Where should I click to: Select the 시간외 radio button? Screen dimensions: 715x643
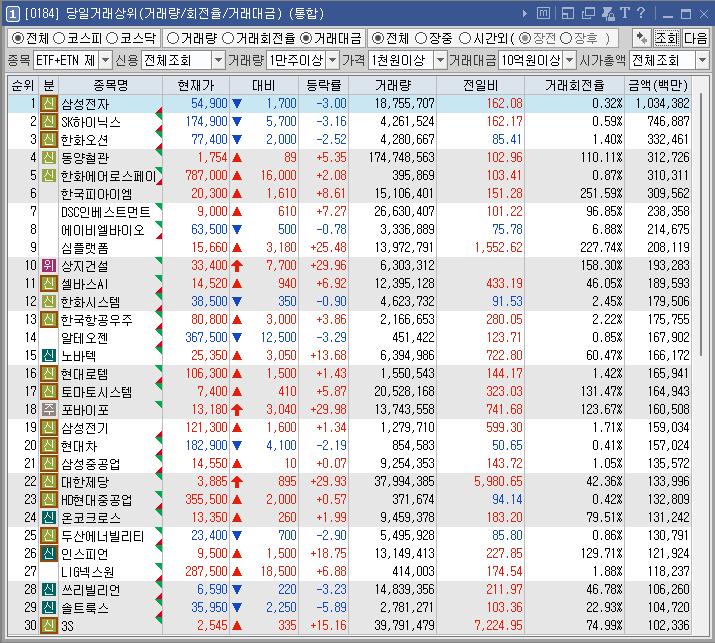click(464, 38)
